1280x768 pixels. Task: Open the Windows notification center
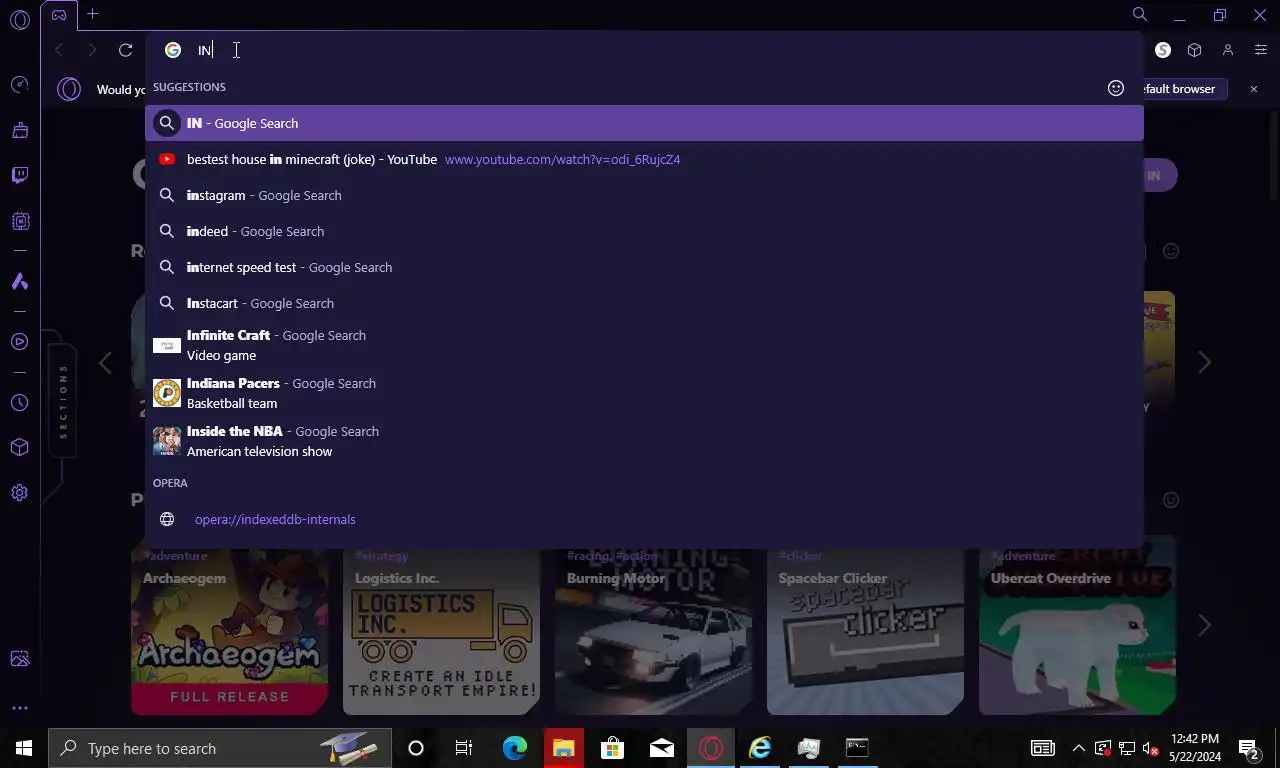click(1249, 748)
